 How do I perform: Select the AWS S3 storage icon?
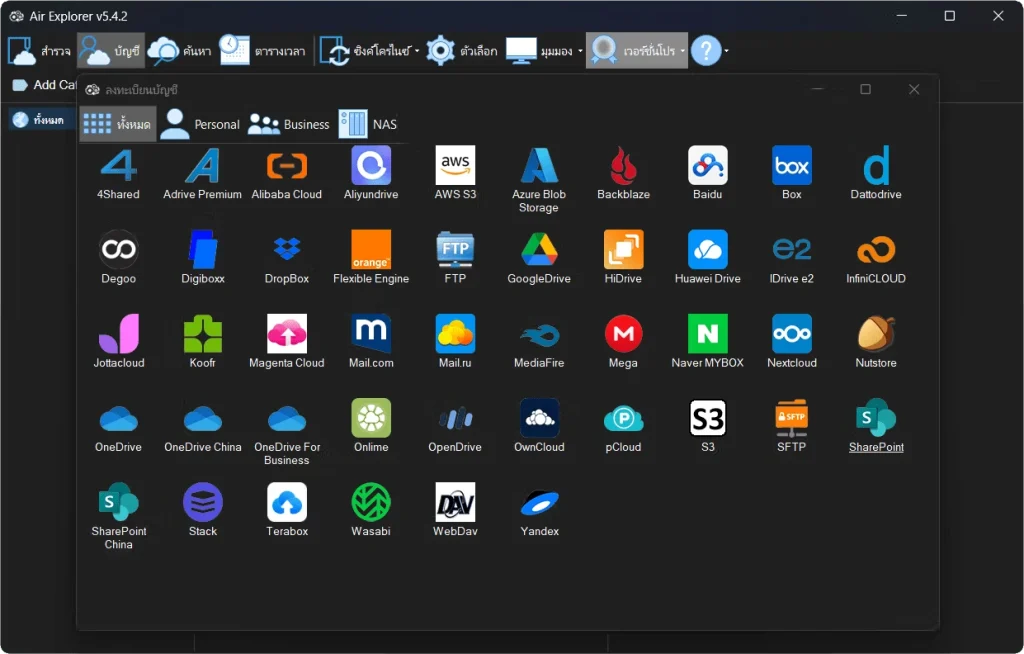tap(455, 166)
